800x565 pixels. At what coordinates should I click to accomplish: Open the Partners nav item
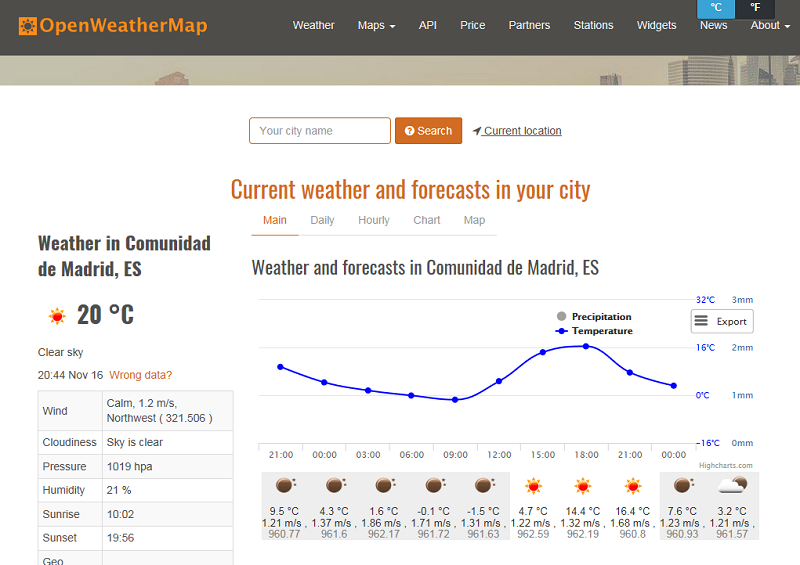click(x=529, y=26)
